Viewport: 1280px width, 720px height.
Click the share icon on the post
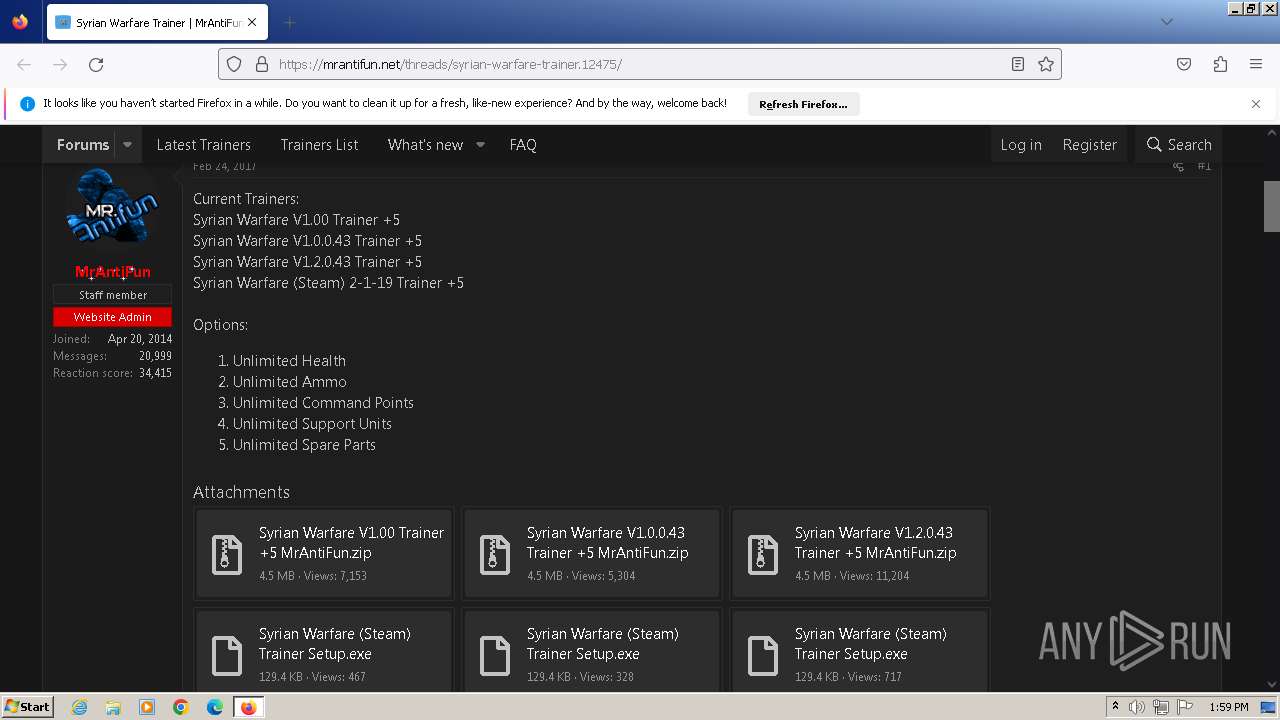tap(1178, 166)
